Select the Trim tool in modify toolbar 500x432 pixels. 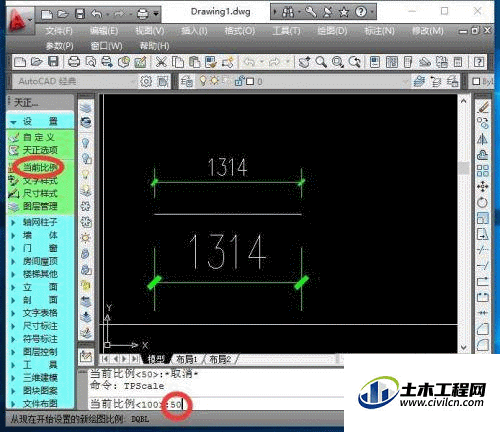pos(482,250)
